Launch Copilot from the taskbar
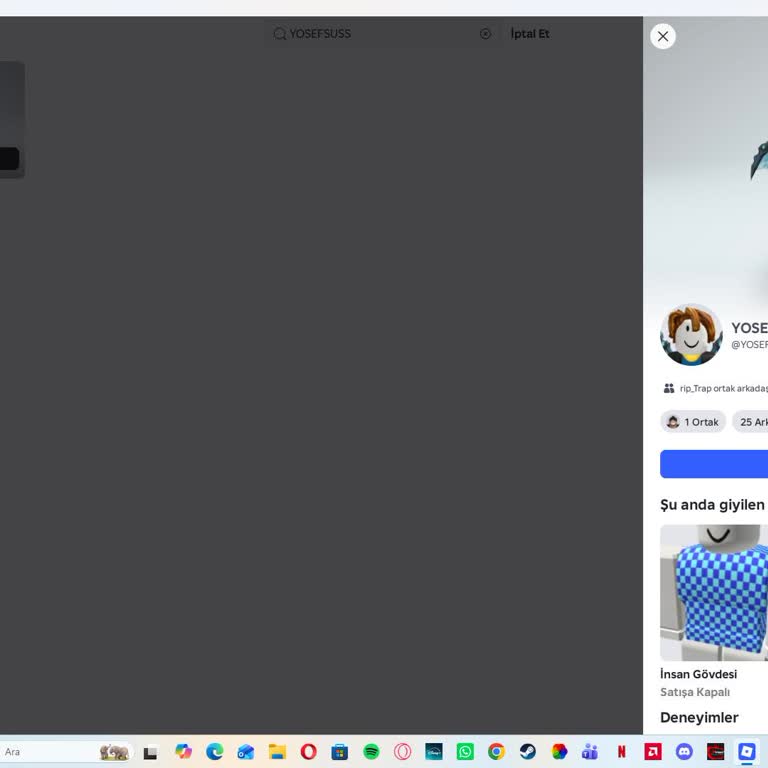 coord(184,751)
